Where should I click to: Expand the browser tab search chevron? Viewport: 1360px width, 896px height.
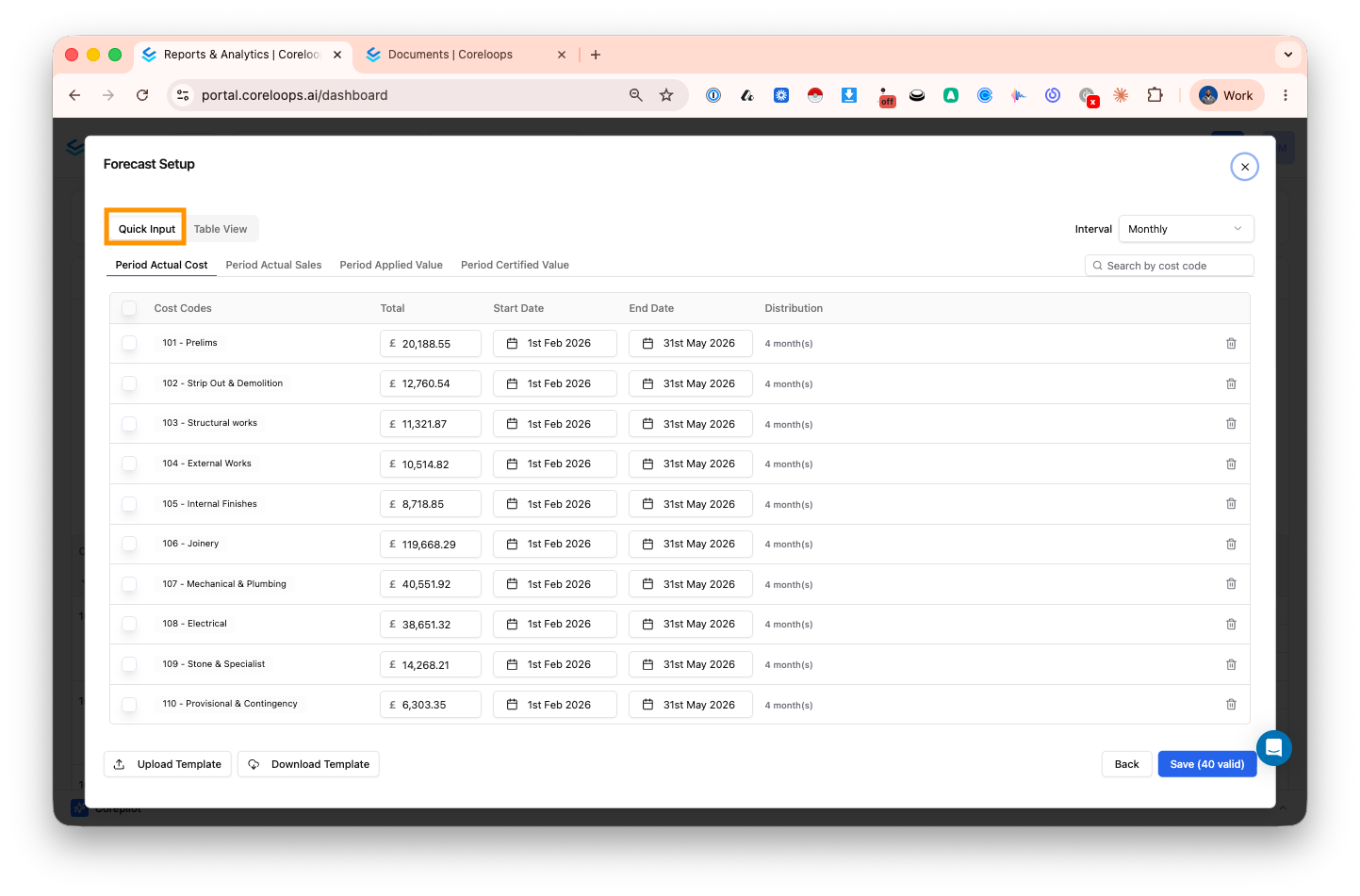coord(1287,55)
